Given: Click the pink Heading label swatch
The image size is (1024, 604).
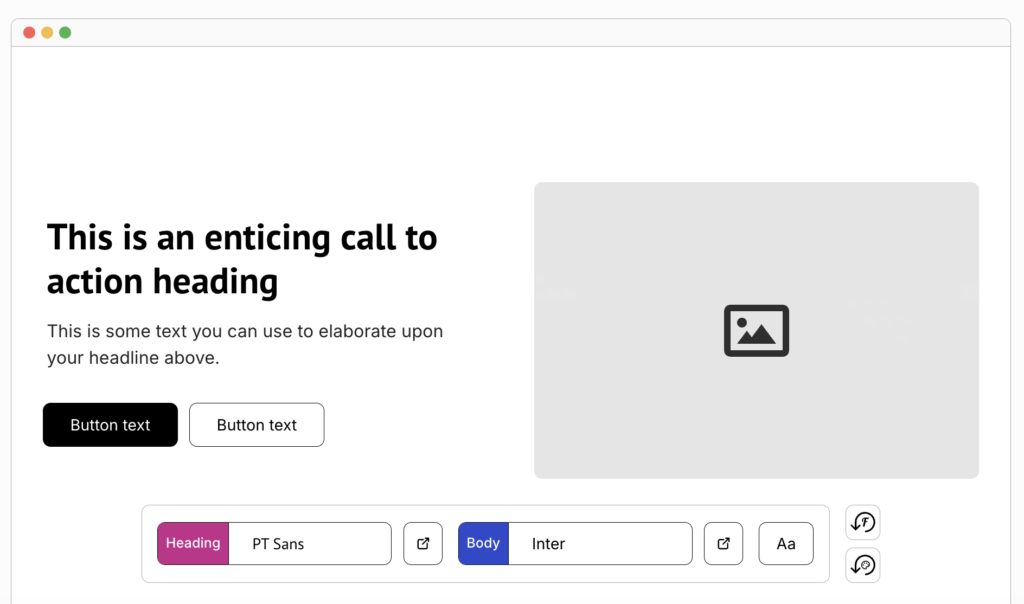Looking at the screenshot, I should [193, 544].
